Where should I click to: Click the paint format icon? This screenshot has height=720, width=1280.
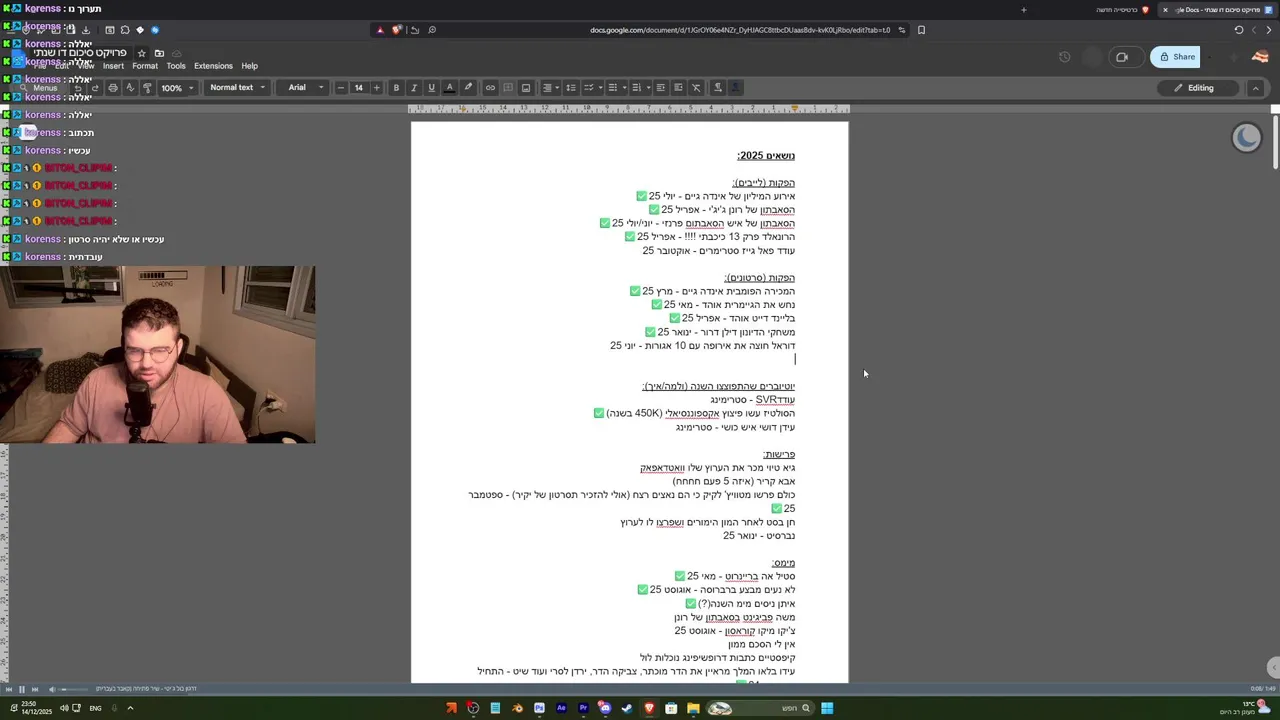pyautogui.click(x=147, y=88)
